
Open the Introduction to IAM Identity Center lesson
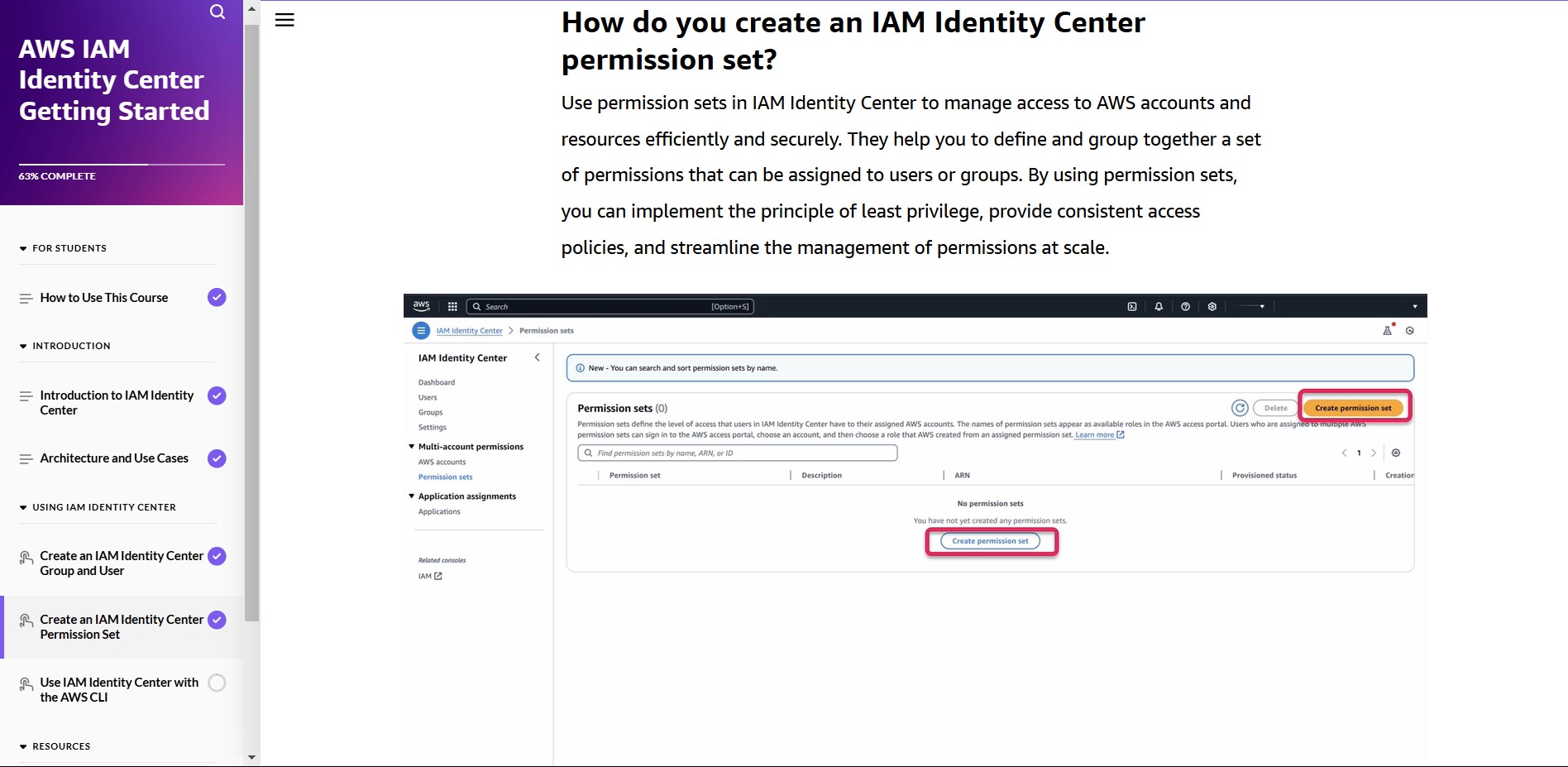pyautogui.click(x=117, y=403)
